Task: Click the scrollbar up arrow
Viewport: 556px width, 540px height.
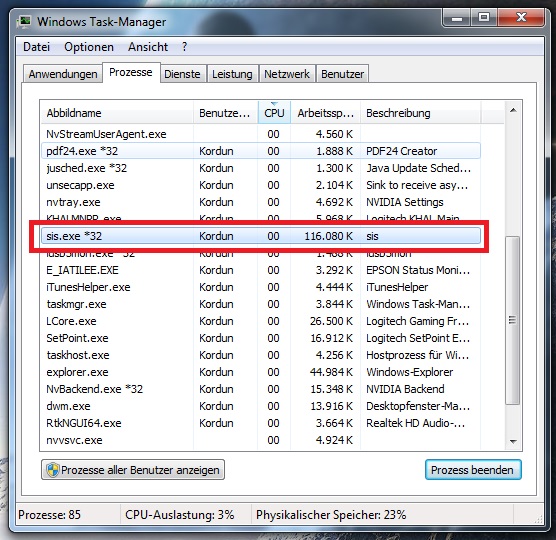Action: click(x=513, y=110)
